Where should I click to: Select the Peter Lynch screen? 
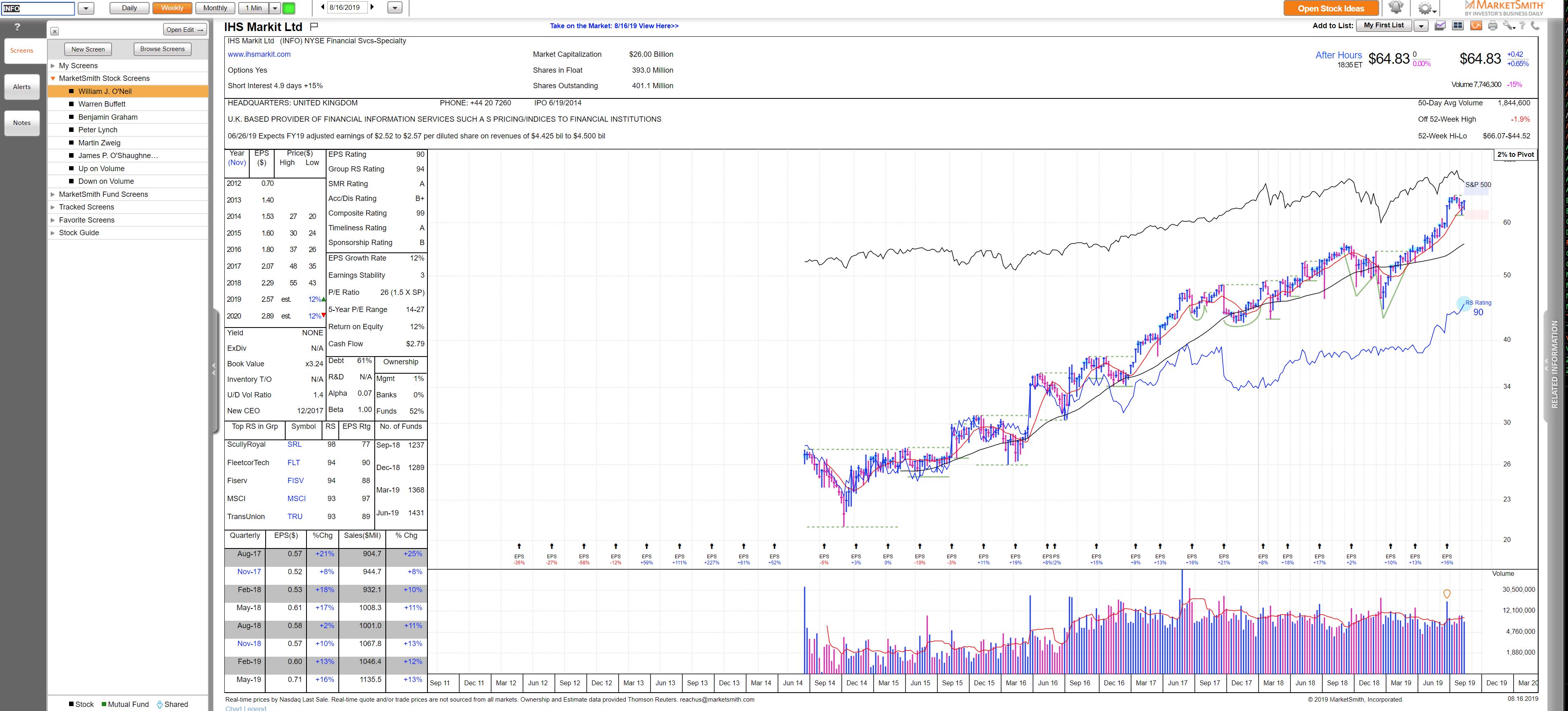128,129
